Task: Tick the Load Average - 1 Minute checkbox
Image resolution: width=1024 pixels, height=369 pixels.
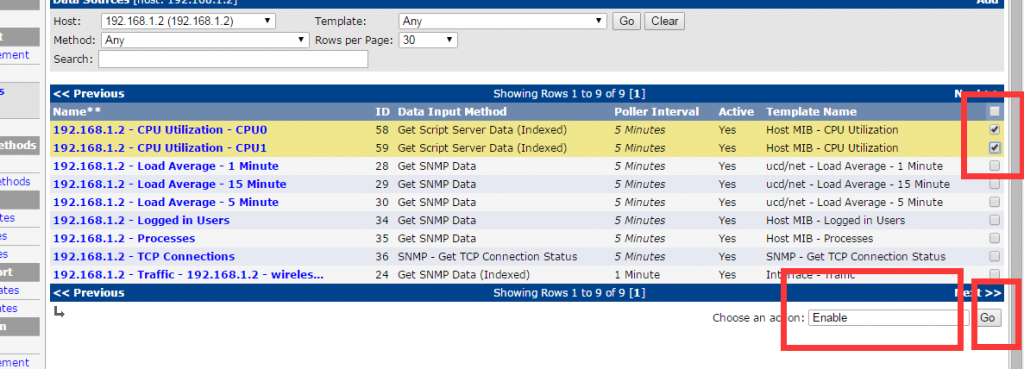Action: tap(994, 166)
